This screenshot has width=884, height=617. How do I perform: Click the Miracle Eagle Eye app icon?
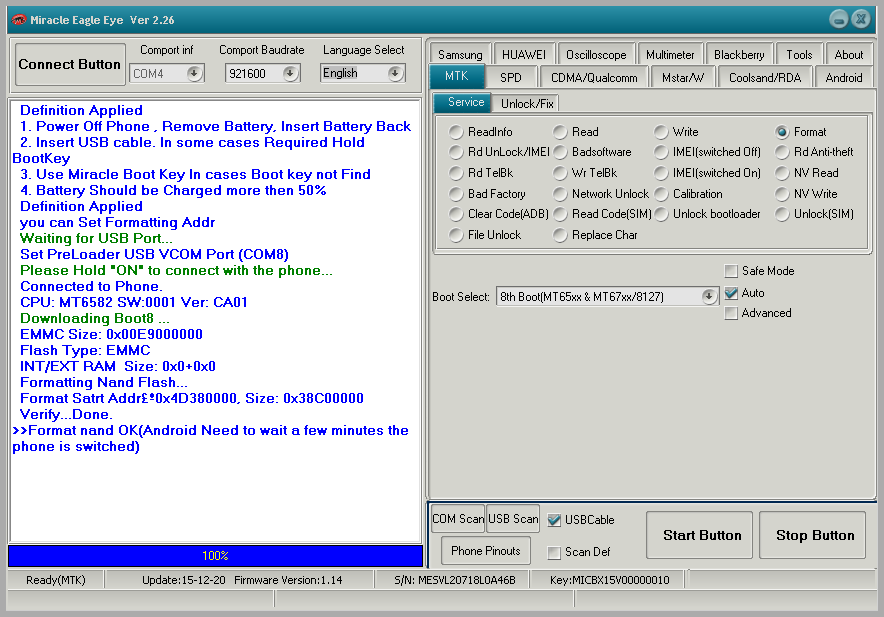click(x=19, y=20)
